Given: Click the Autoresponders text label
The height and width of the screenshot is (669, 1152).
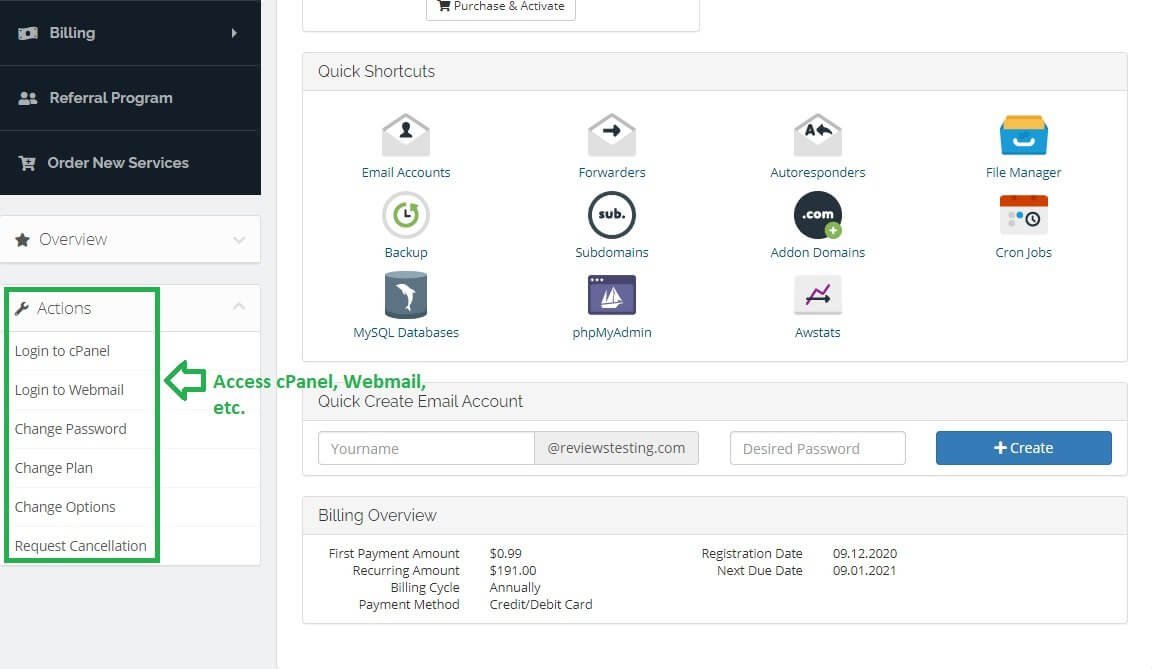Looking at the screenshot, I should click(818, 173).
